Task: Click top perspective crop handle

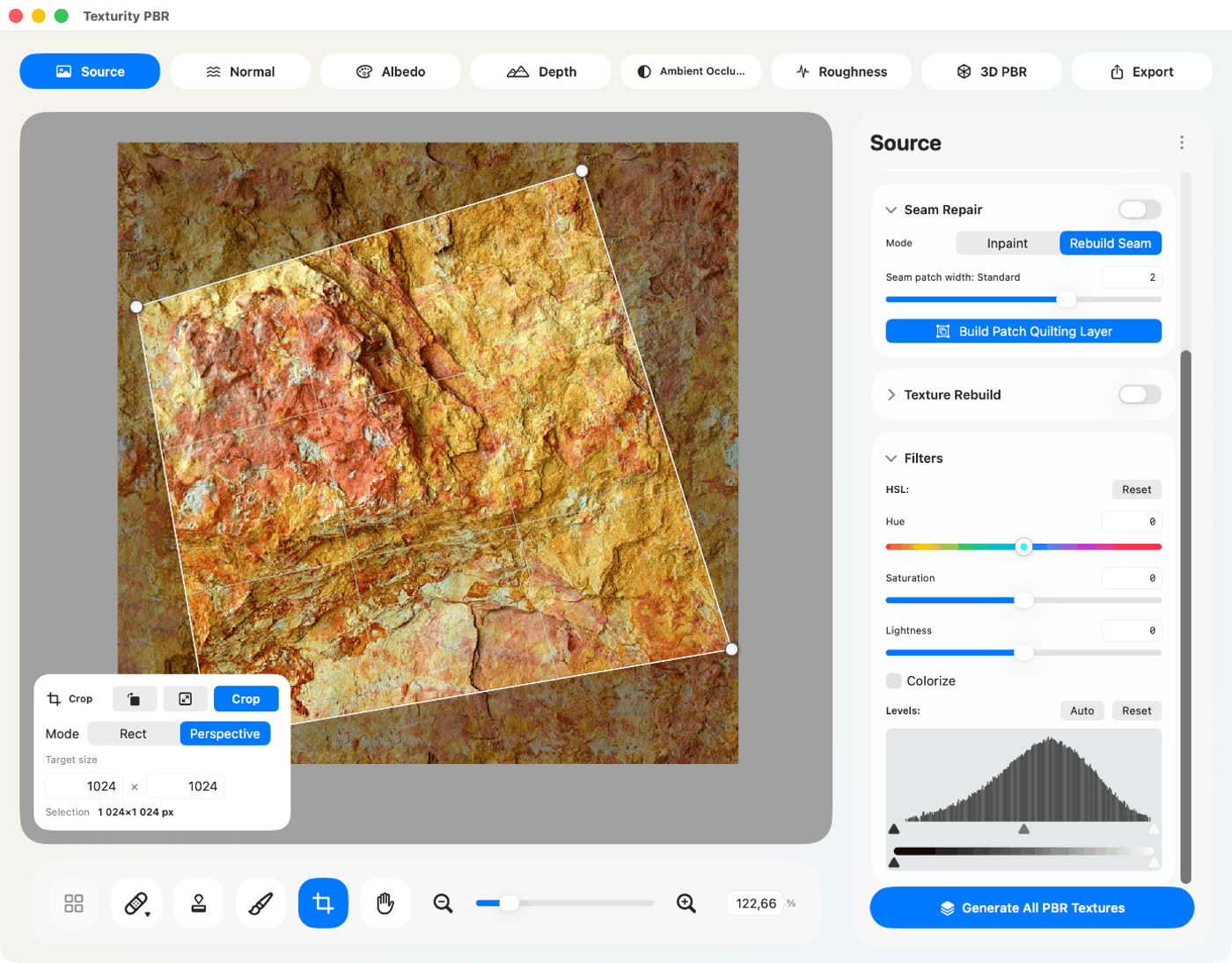Action: tap(582, 171)
